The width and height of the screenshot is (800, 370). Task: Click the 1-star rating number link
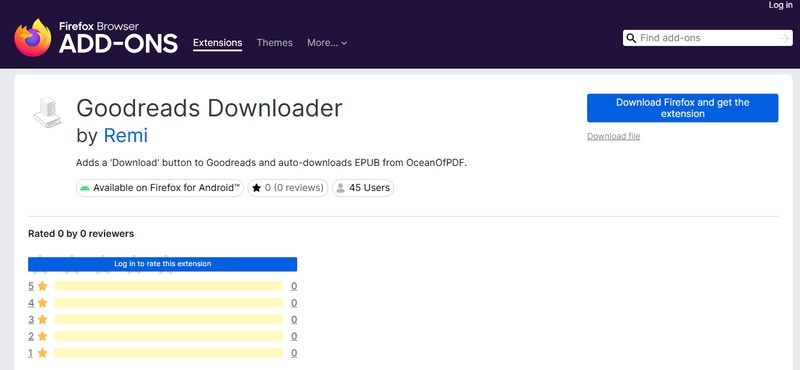click(31, 353)
